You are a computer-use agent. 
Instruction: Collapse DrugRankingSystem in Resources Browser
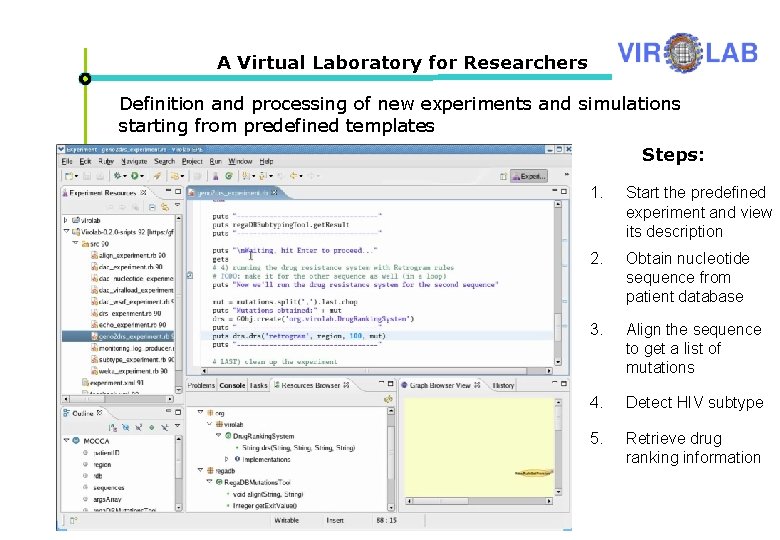click(218, 436)
